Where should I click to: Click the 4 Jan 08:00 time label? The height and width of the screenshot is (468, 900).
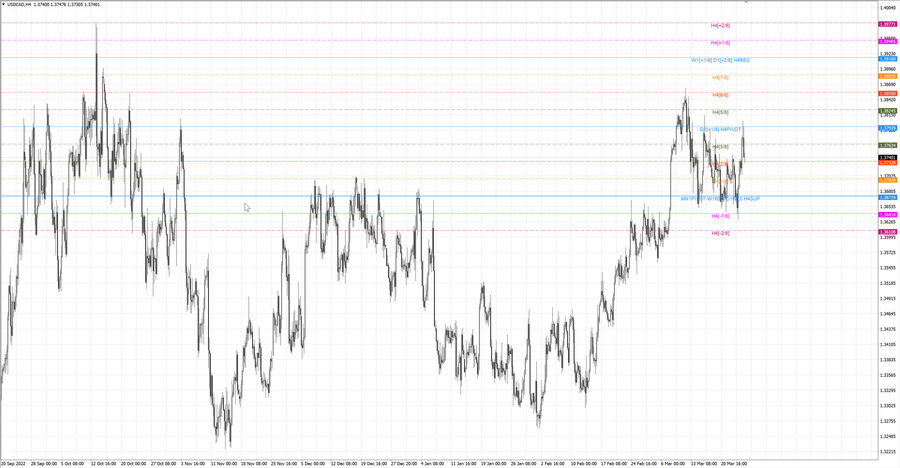pyautogui.click(x=432, y=463)
